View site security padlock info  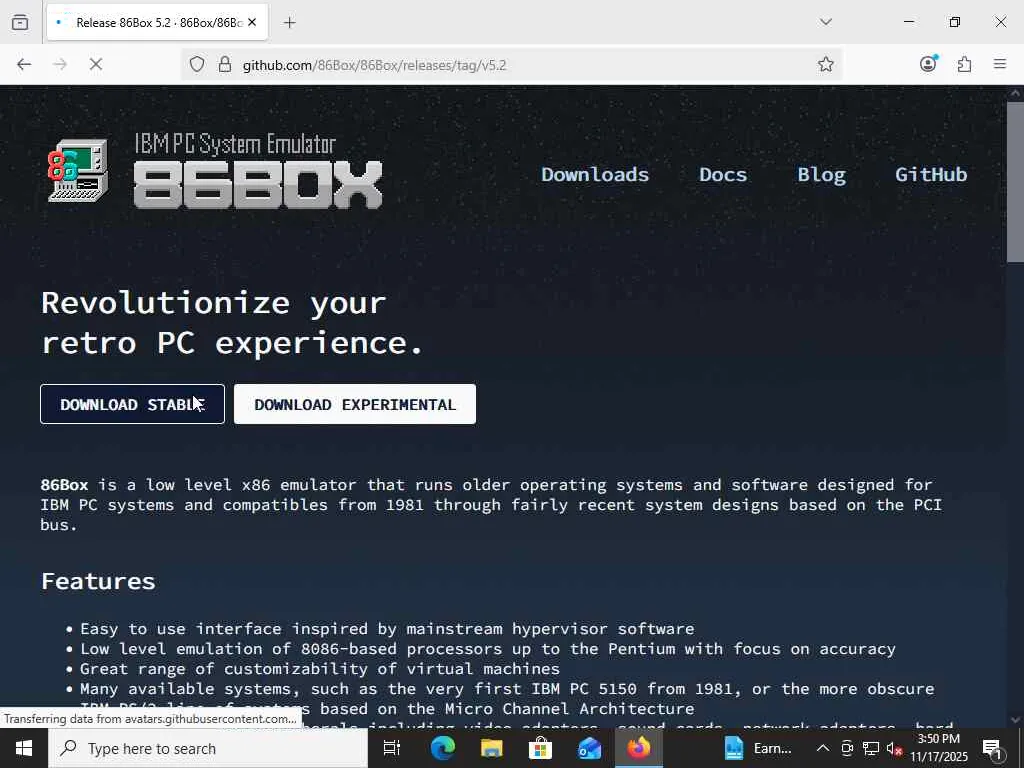[x=225, y=64]
